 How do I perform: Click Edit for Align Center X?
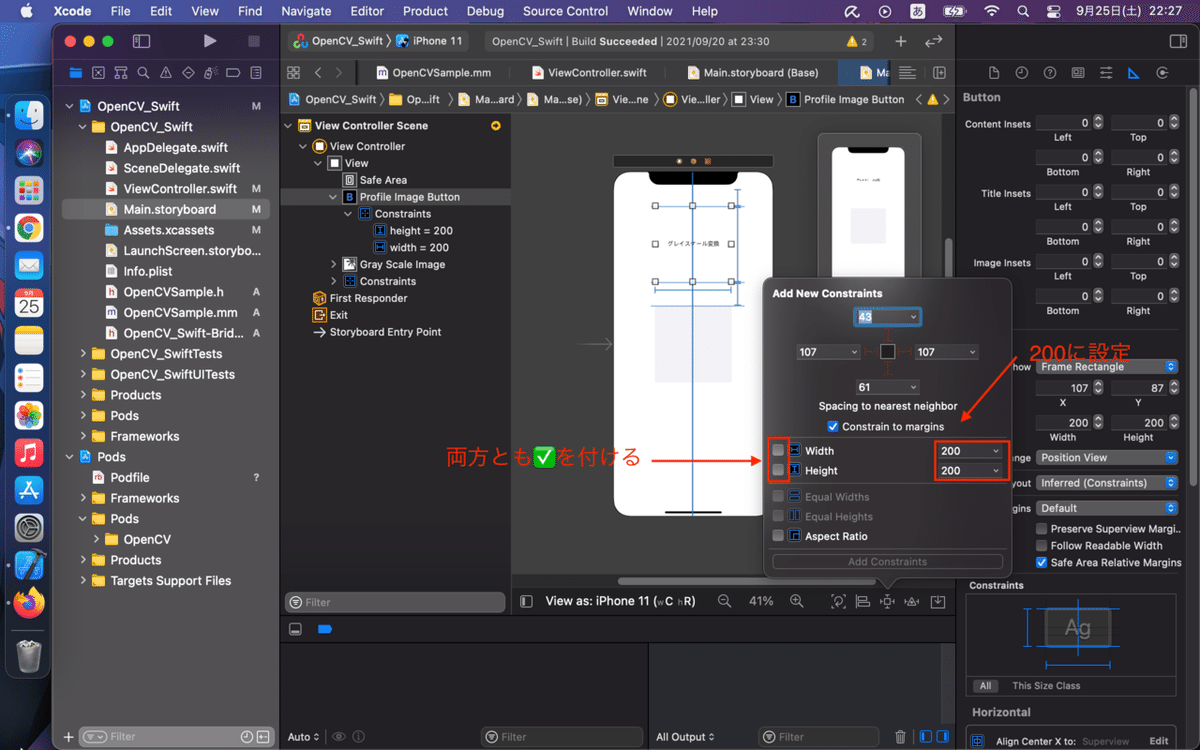tap(1158, 742)
